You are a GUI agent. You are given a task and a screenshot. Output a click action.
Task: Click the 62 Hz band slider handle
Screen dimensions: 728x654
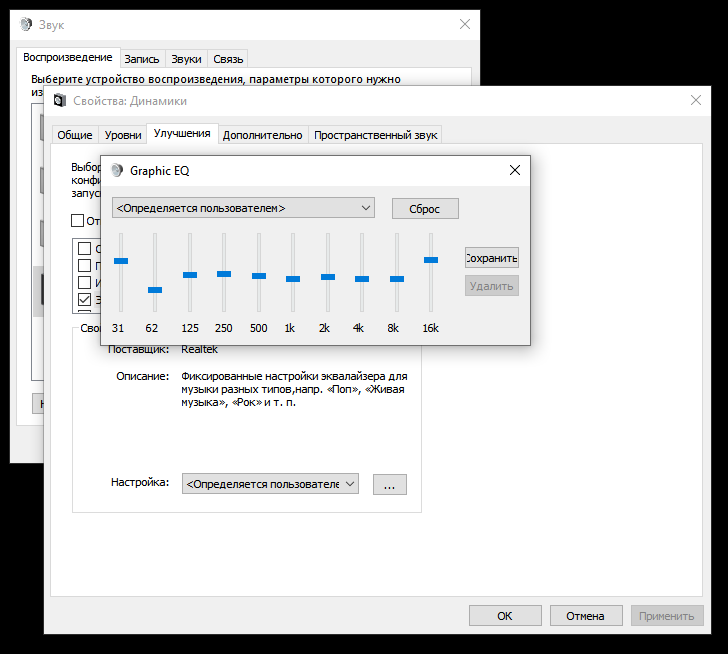155,290
